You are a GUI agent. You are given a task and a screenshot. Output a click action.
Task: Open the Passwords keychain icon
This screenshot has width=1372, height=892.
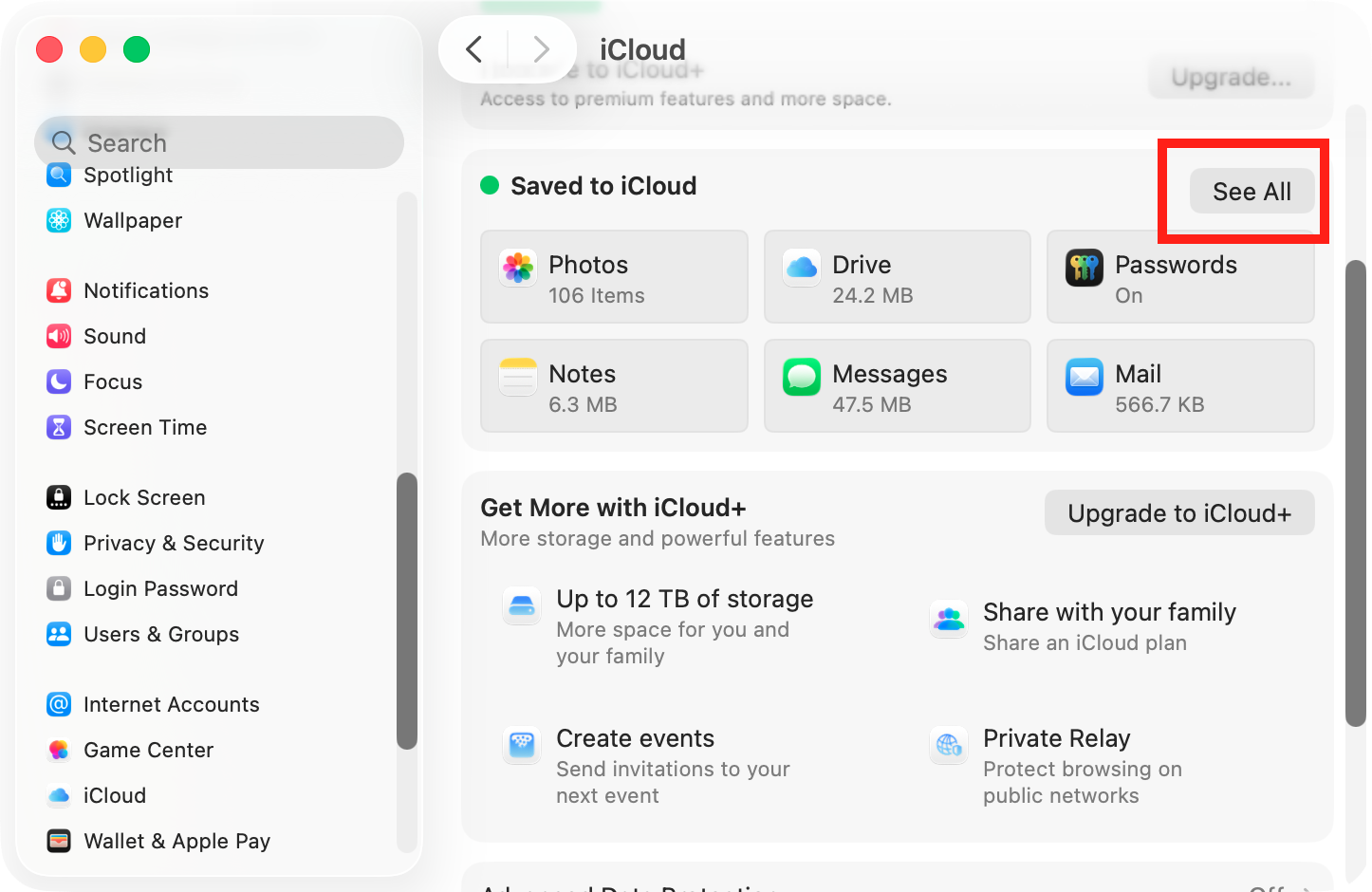[1084, 269]
